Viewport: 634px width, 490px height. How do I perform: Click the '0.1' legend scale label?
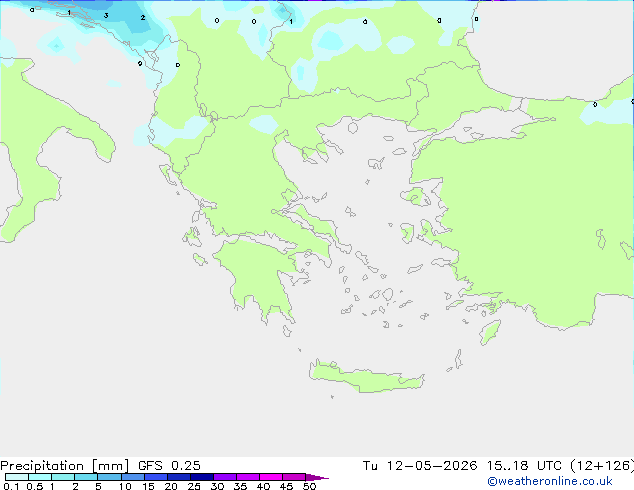(11, 486)
